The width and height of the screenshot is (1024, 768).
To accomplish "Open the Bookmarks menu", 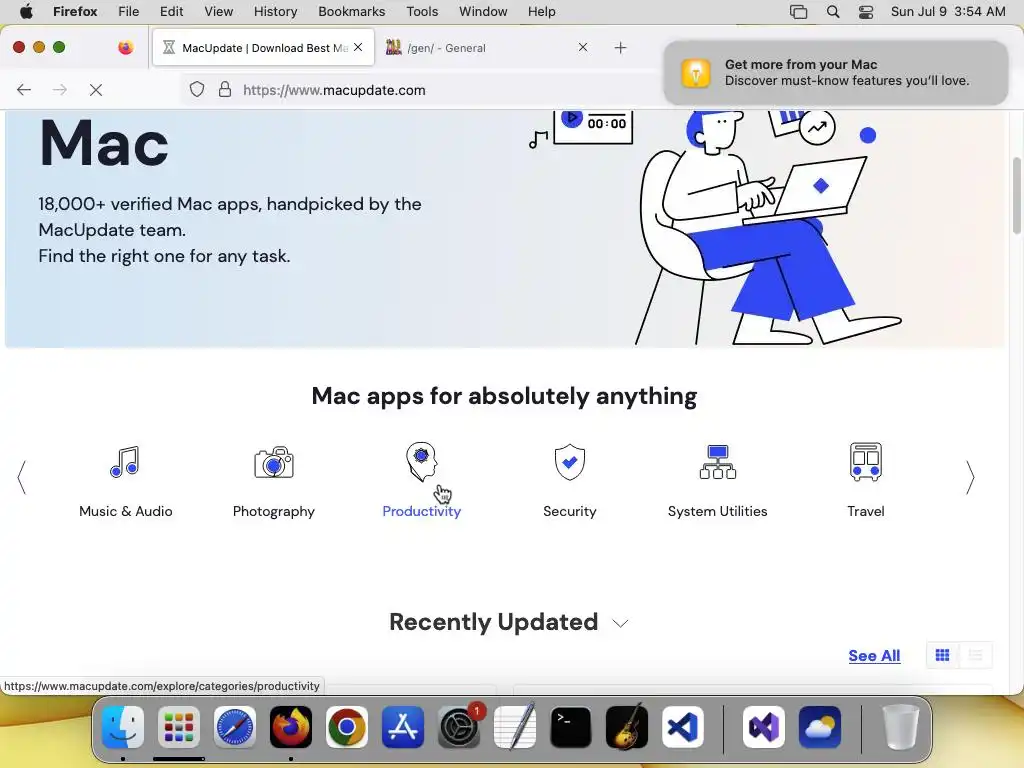I will coord(351,12).
